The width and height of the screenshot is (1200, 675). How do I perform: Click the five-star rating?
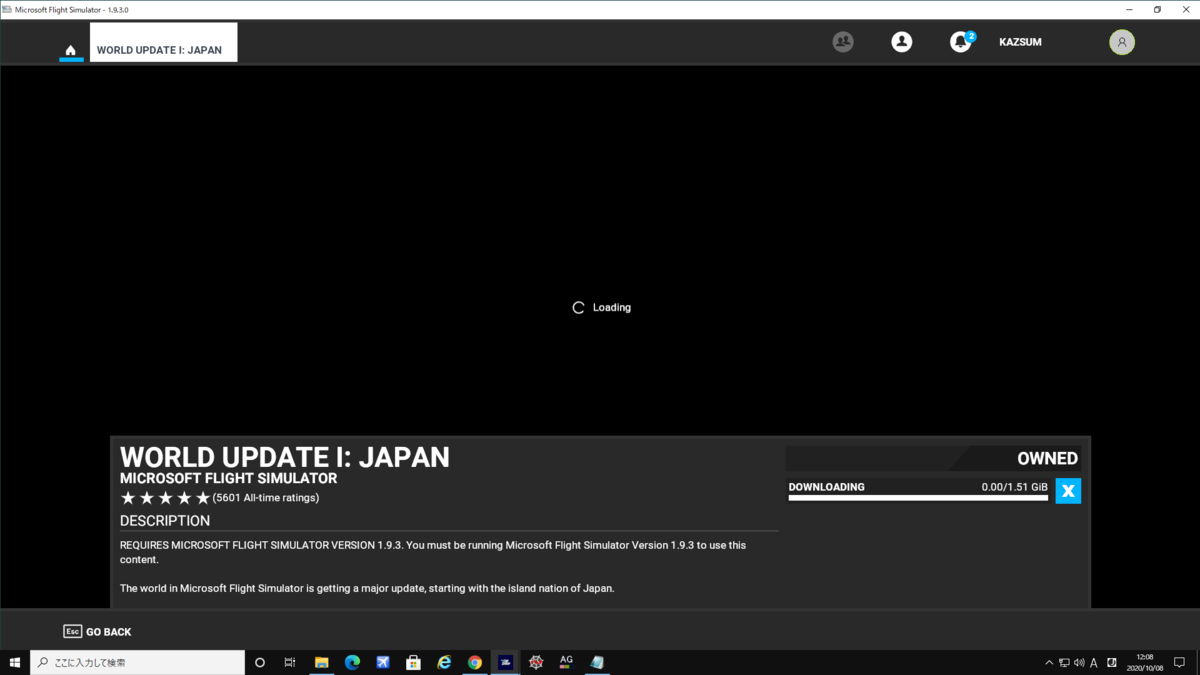tap(165, 498)
